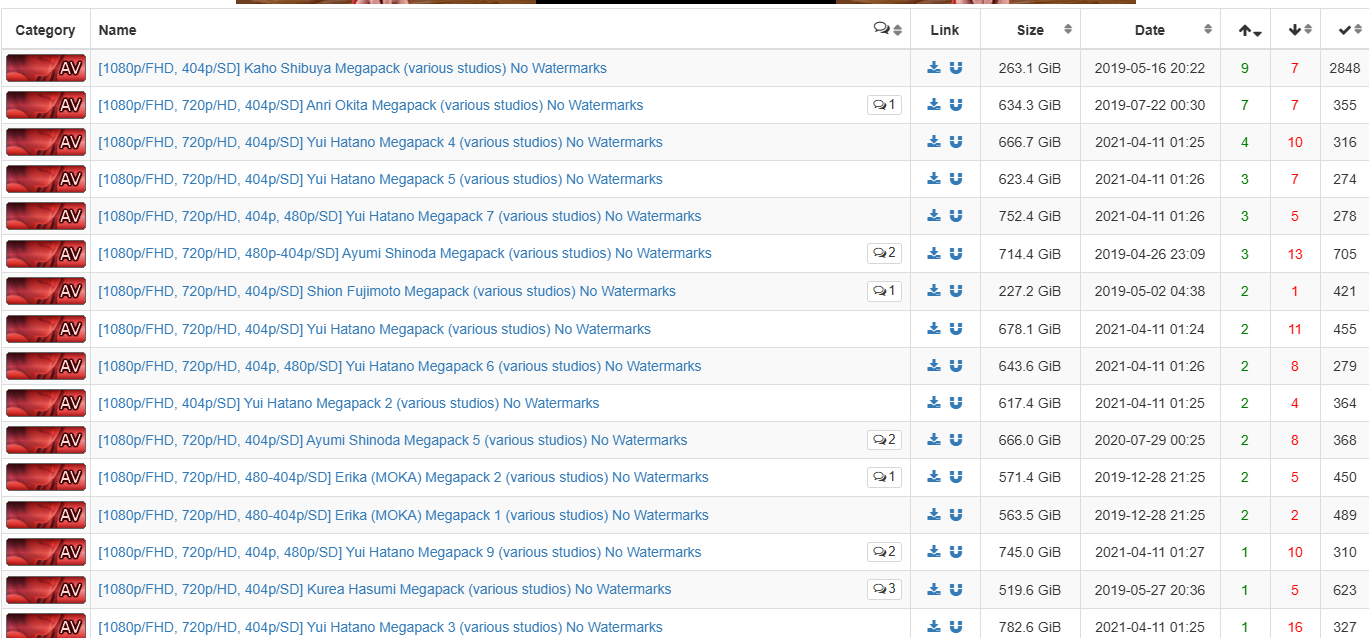
Task: Open magnet link for the 263.1 GiB row
Action: tap(956, 68)
